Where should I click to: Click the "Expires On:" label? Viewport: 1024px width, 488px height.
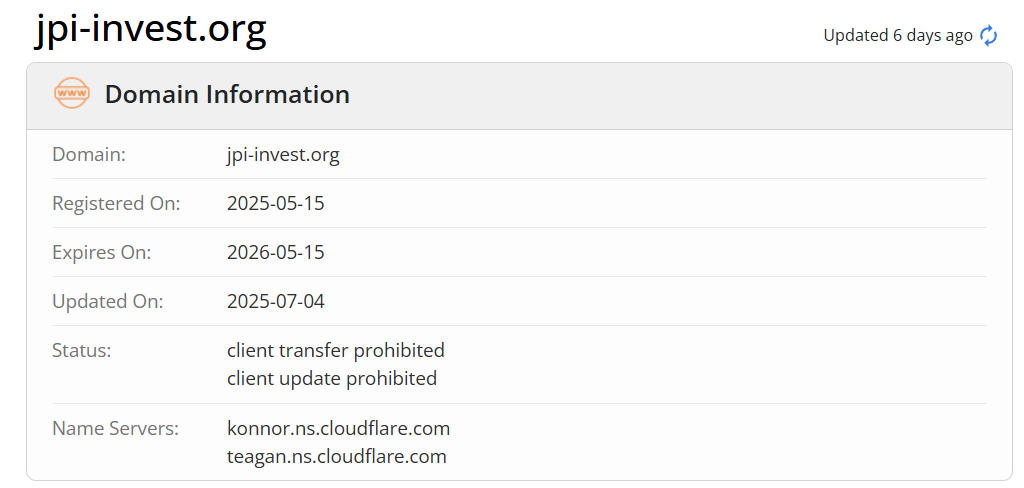click(x=102, y=253)
